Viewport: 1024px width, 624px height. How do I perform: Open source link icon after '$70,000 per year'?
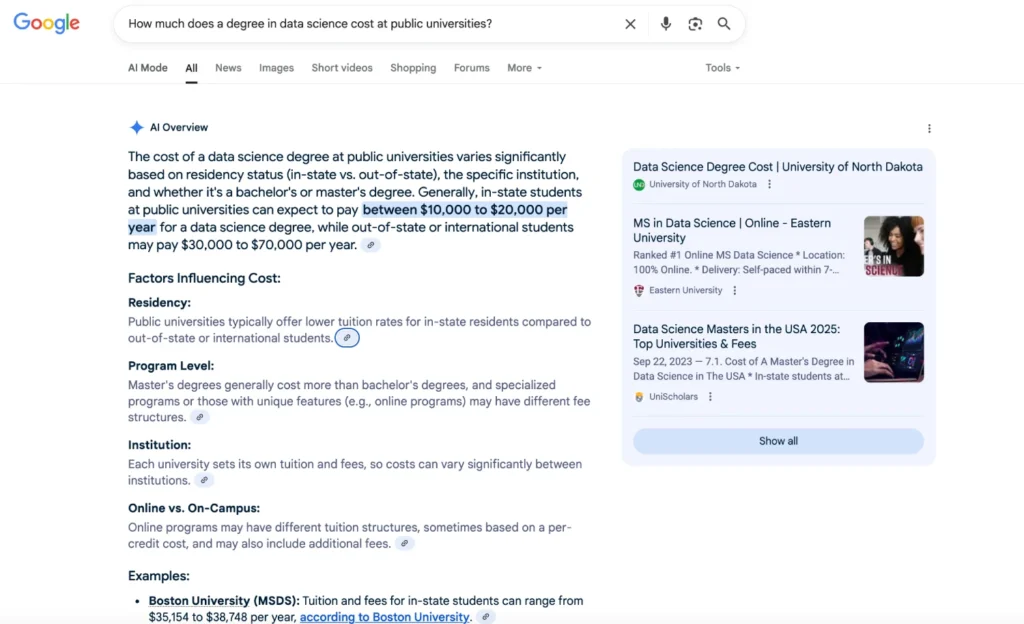(371, 245)
